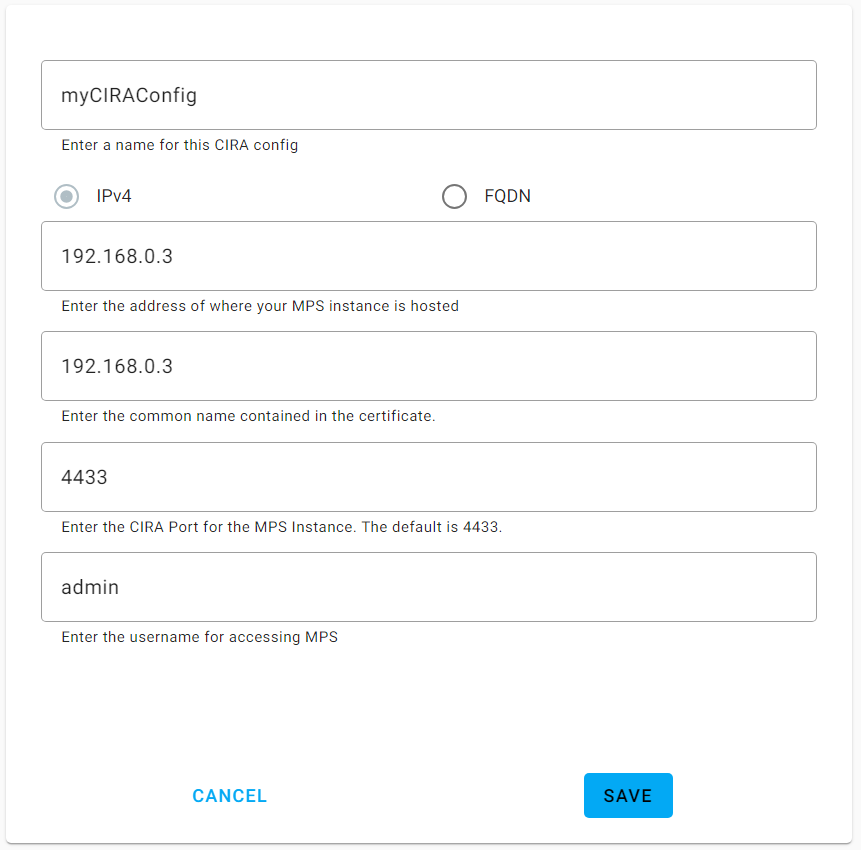Click the CIRA Port field showing 4433

(x=428, y=477)
